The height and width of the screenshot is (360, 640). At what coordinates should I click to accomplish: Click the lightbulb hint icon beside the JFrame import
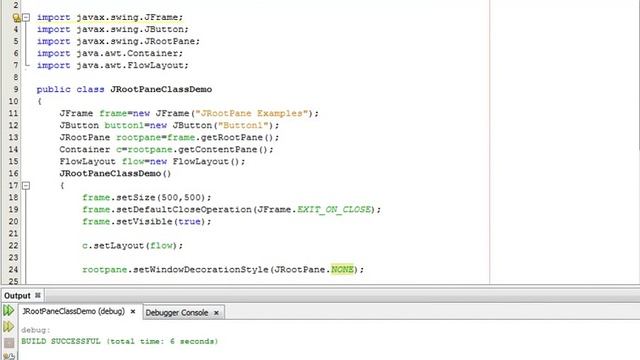coord(16,18)
